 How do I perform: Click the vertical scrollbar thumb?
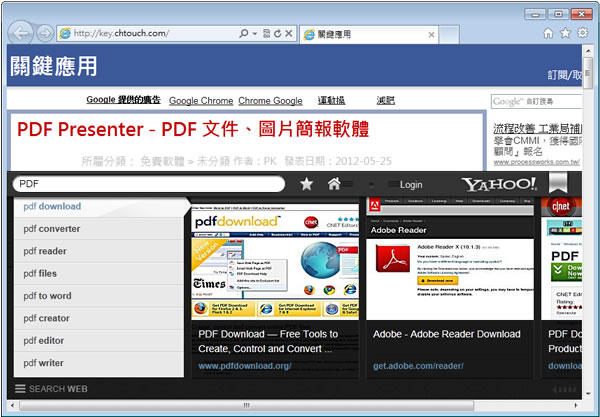point(588,73)
